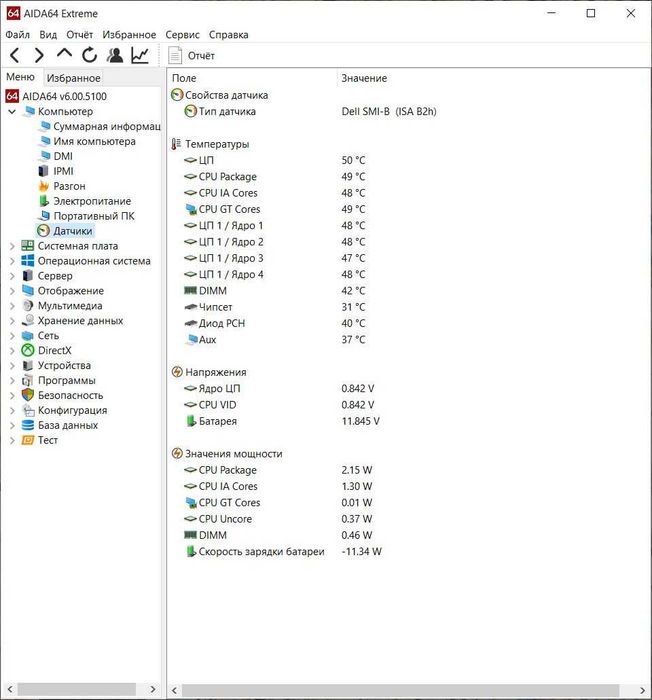
Task: Click the Батарея voltage battery icon
Action: tap(191, 421)
